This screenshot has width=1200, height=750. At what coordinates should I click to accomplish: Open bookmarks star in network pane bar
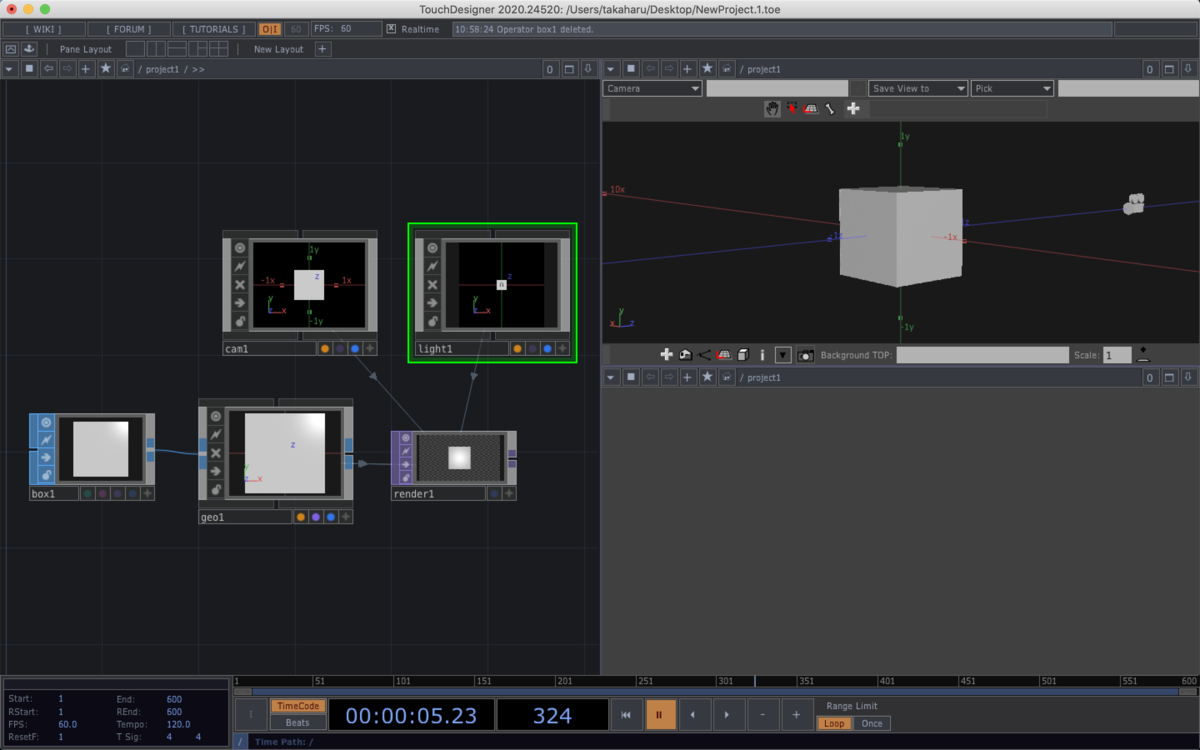coord(105,69)
